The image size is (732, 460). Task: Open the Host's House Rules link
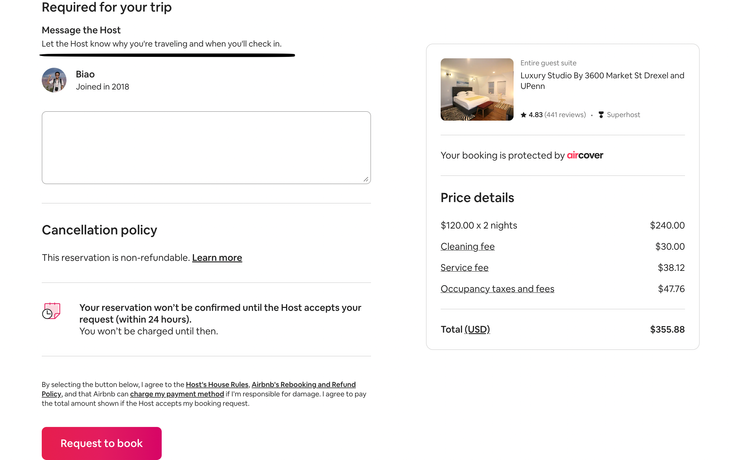point(217,385)
